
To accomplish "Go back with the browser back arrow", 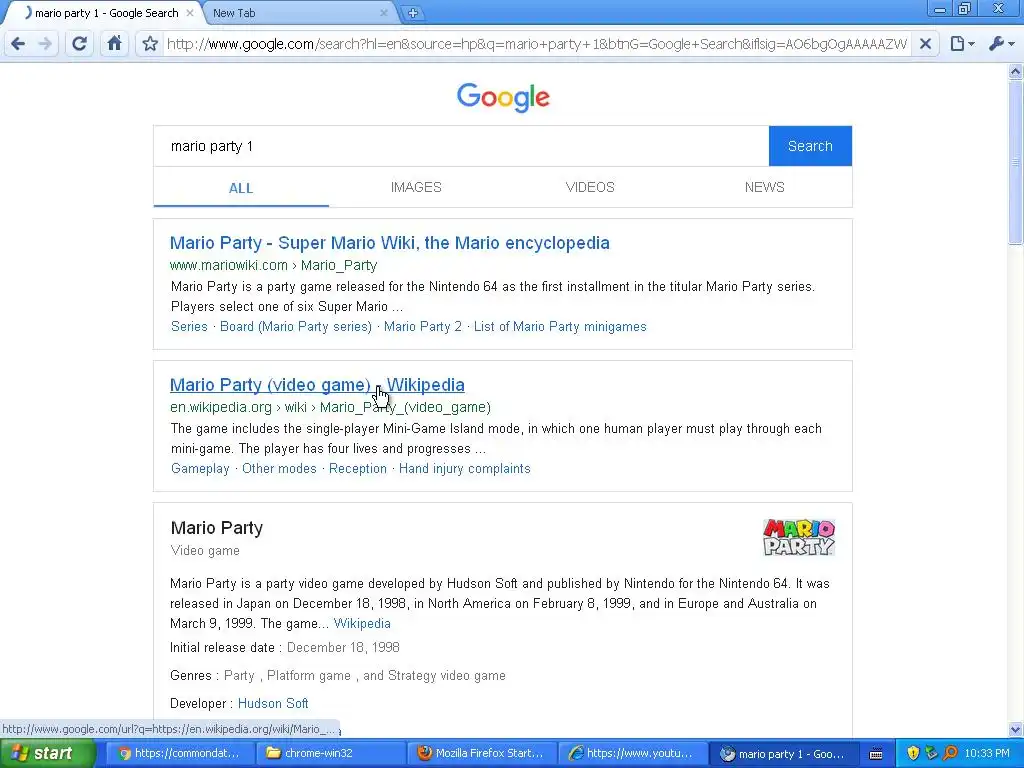I will pyautogui.click(x=18, y=44).
